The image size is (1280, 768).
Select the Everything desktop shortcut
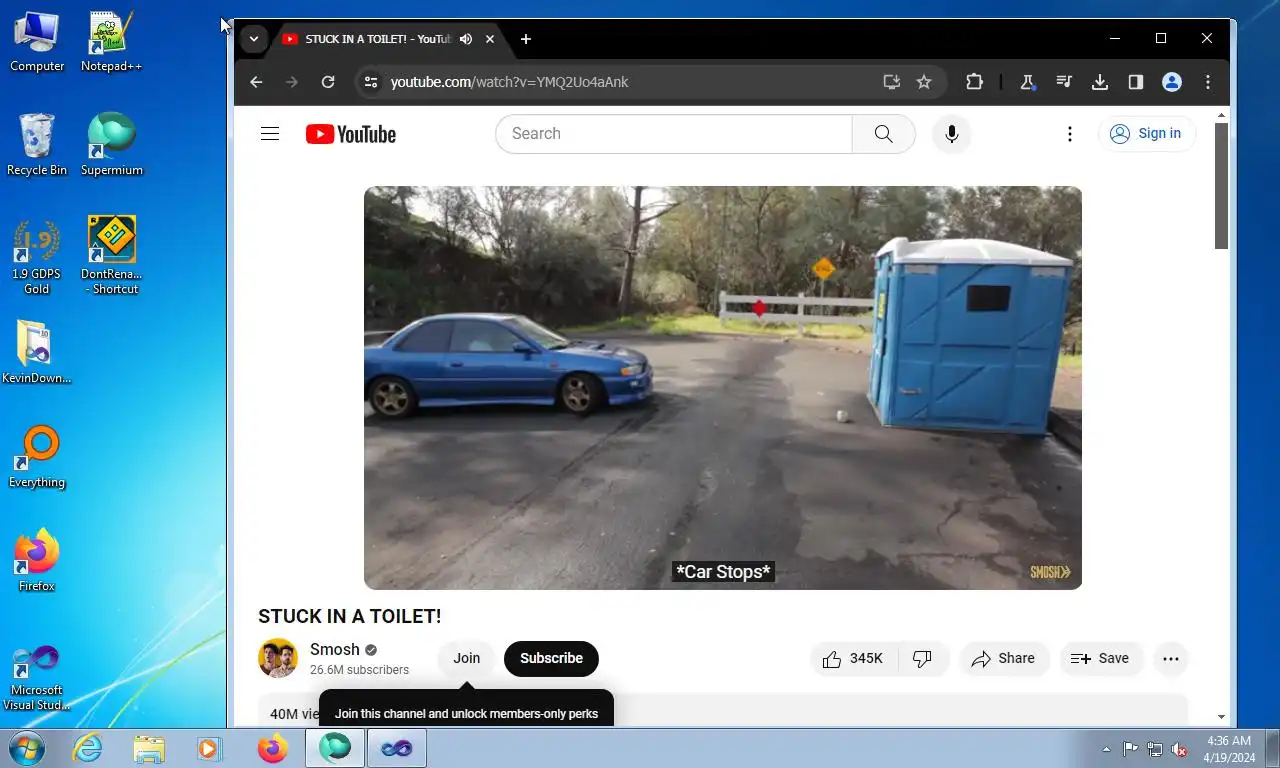click(x=37, y=458)
